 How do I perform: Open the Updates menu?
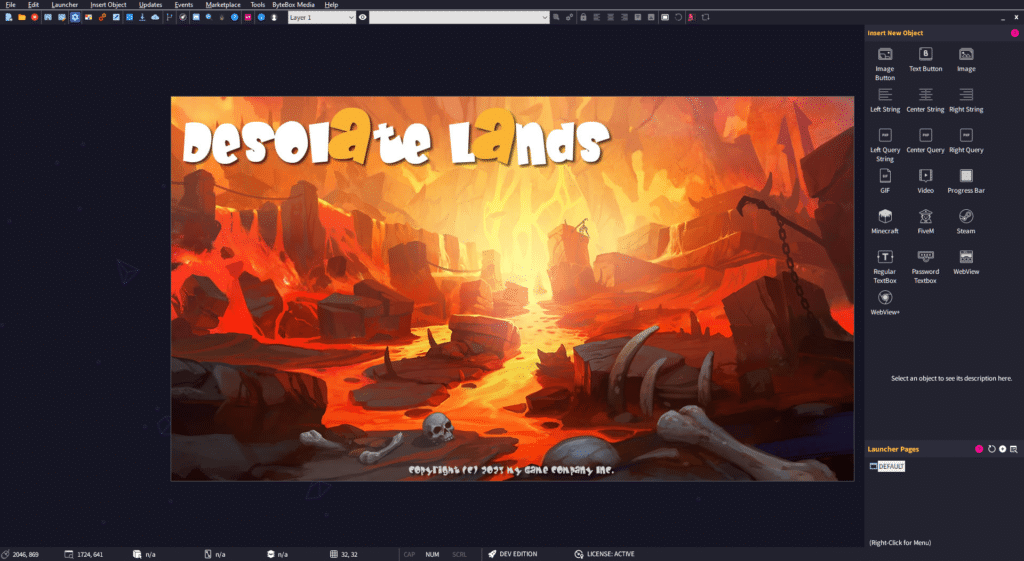[x=150, y=5]
